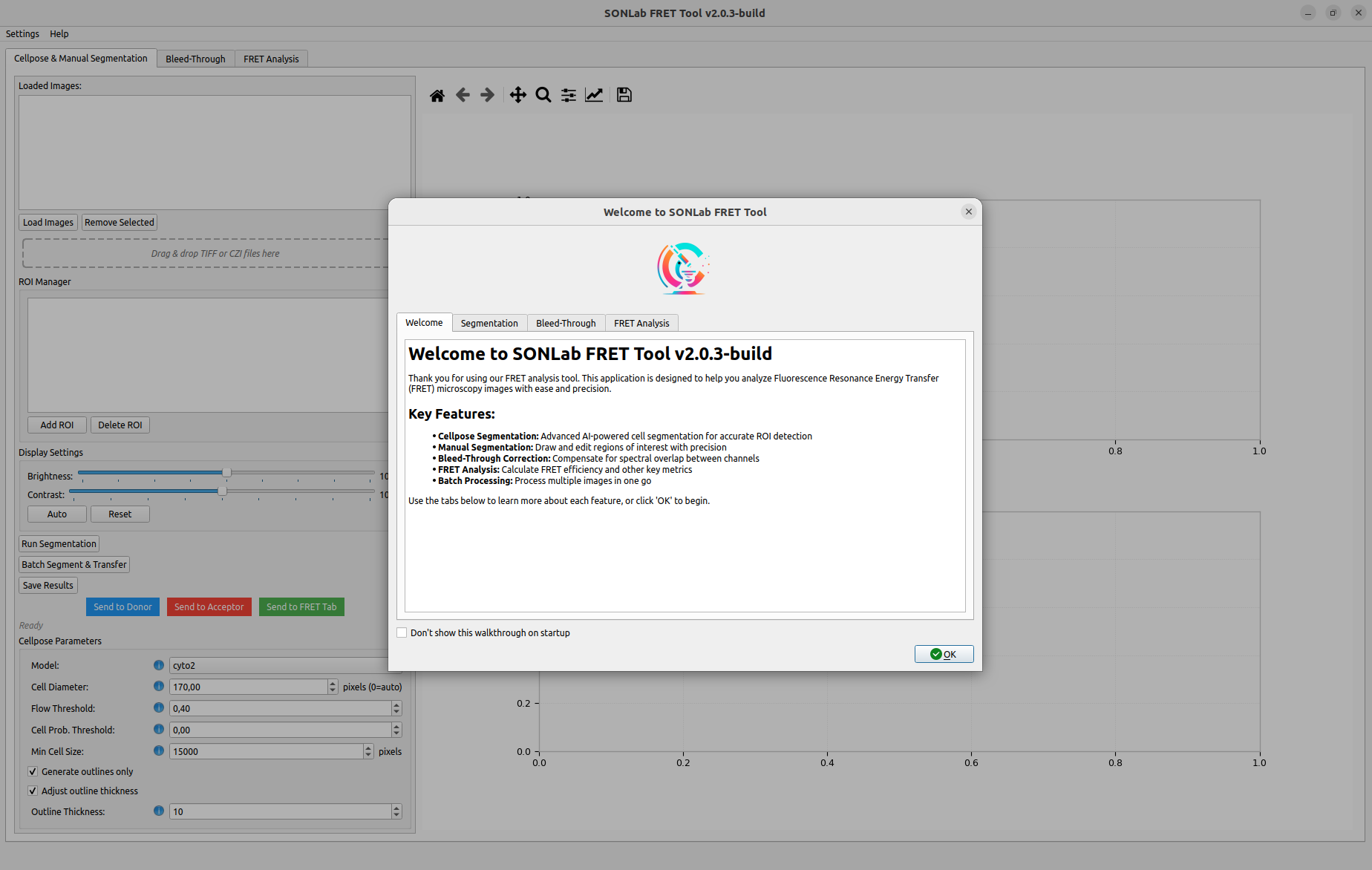Click info icon beside Min Cell Size
This screenshot has height=870, width=1372.
(x=159, y=751)
